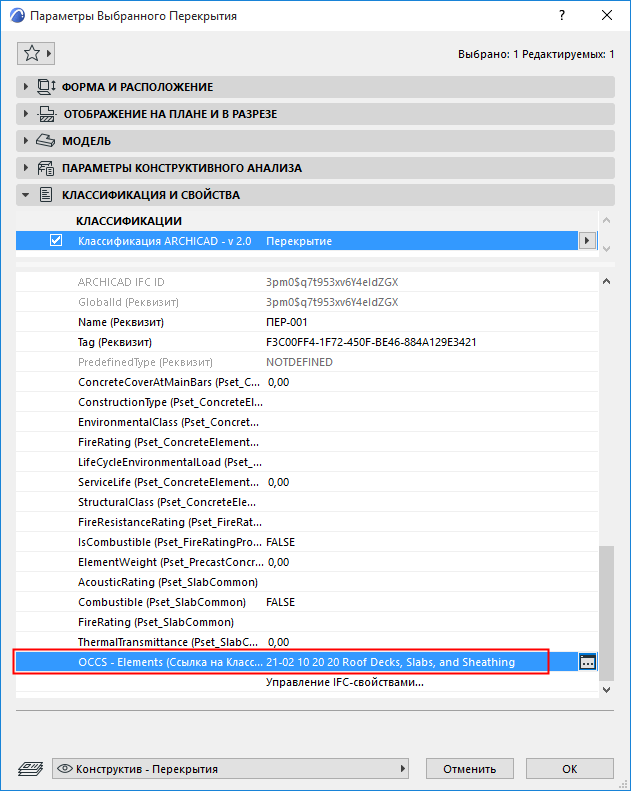The width and height of the screenshot is (631, 791).
Task: Select the Combustible (Pset_SlabCommon) row
Action: (307, 602)
